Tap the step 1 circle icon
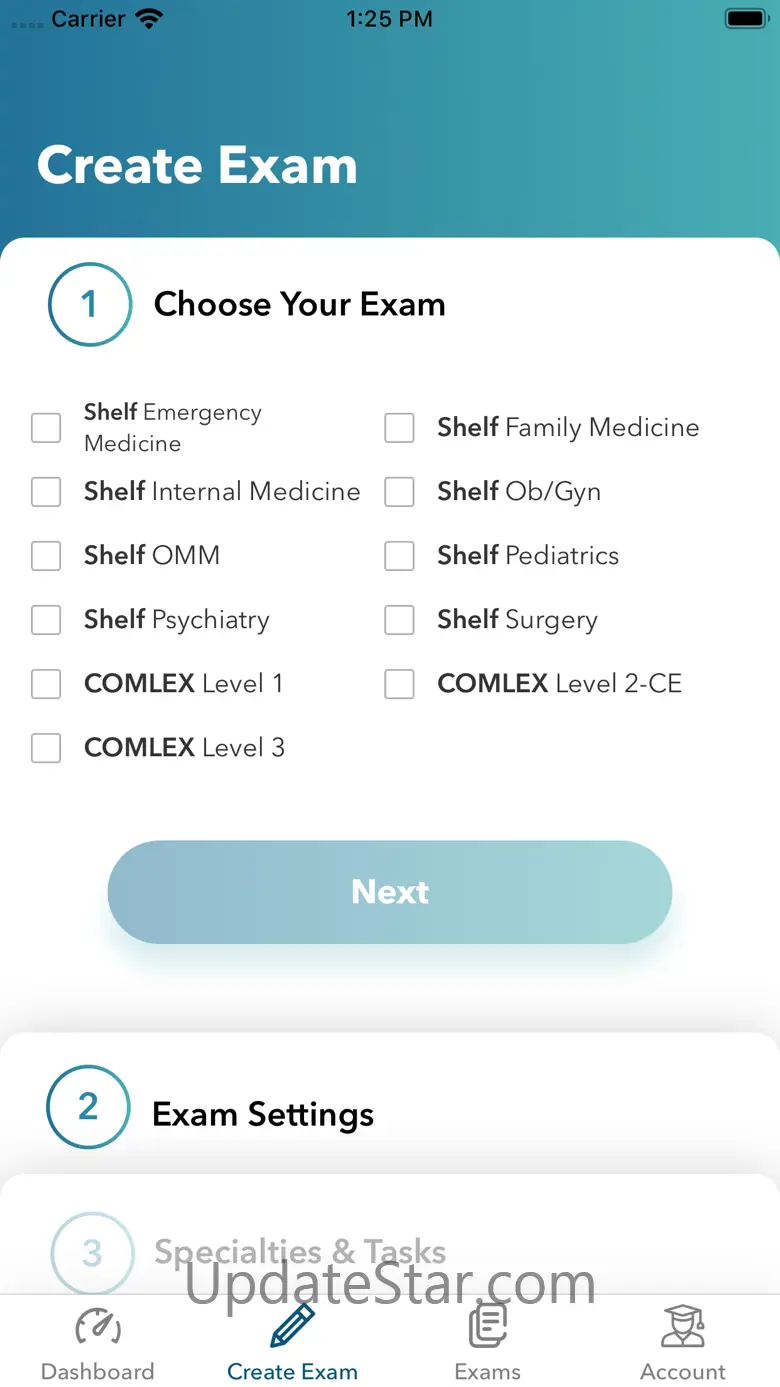Image resolution: width=780 pixels, height=1387 pixels. tap(90, 304)
